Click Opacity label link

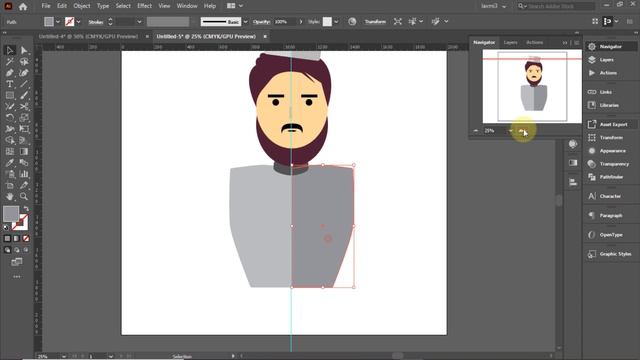point(261,22)
